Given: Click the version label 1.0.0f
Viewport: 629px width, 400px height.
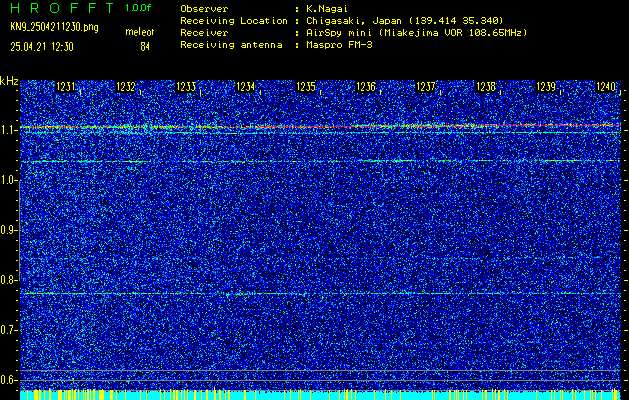Looking at the screenshot, I should point(138,8).
